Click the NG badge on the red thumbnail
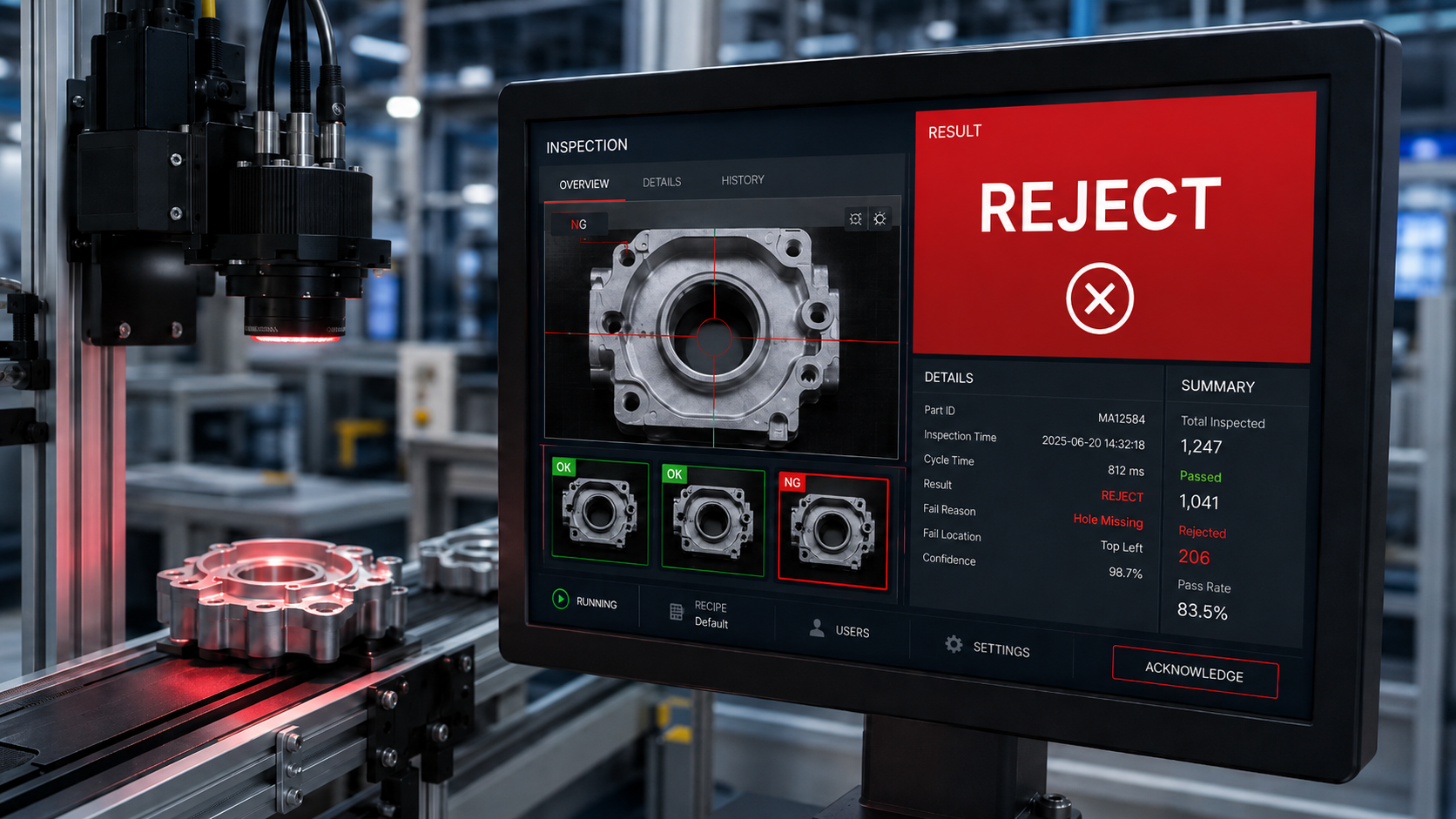Screen dimensions: 1456x819 click(792, 482)
